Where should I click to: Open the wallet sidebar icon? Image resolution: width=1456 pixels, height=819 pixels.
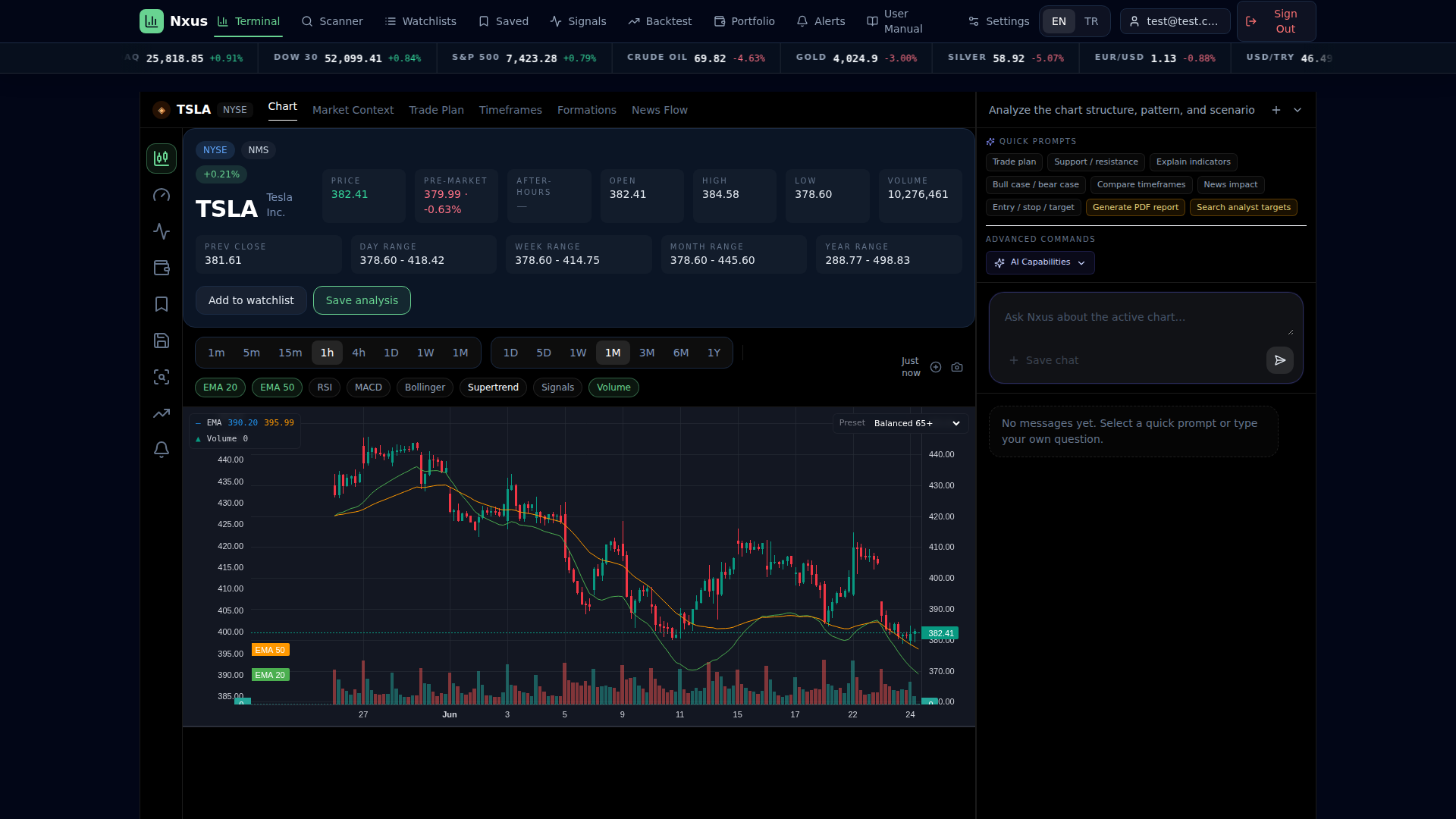(x=162, y=268)
